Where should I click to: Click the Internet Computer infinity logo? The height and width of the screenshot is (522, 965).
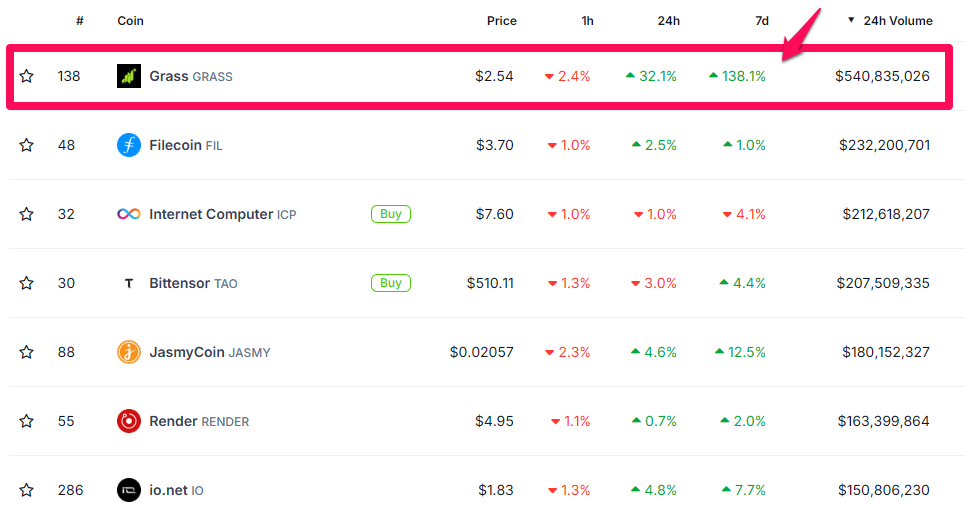tap(129, 214)
